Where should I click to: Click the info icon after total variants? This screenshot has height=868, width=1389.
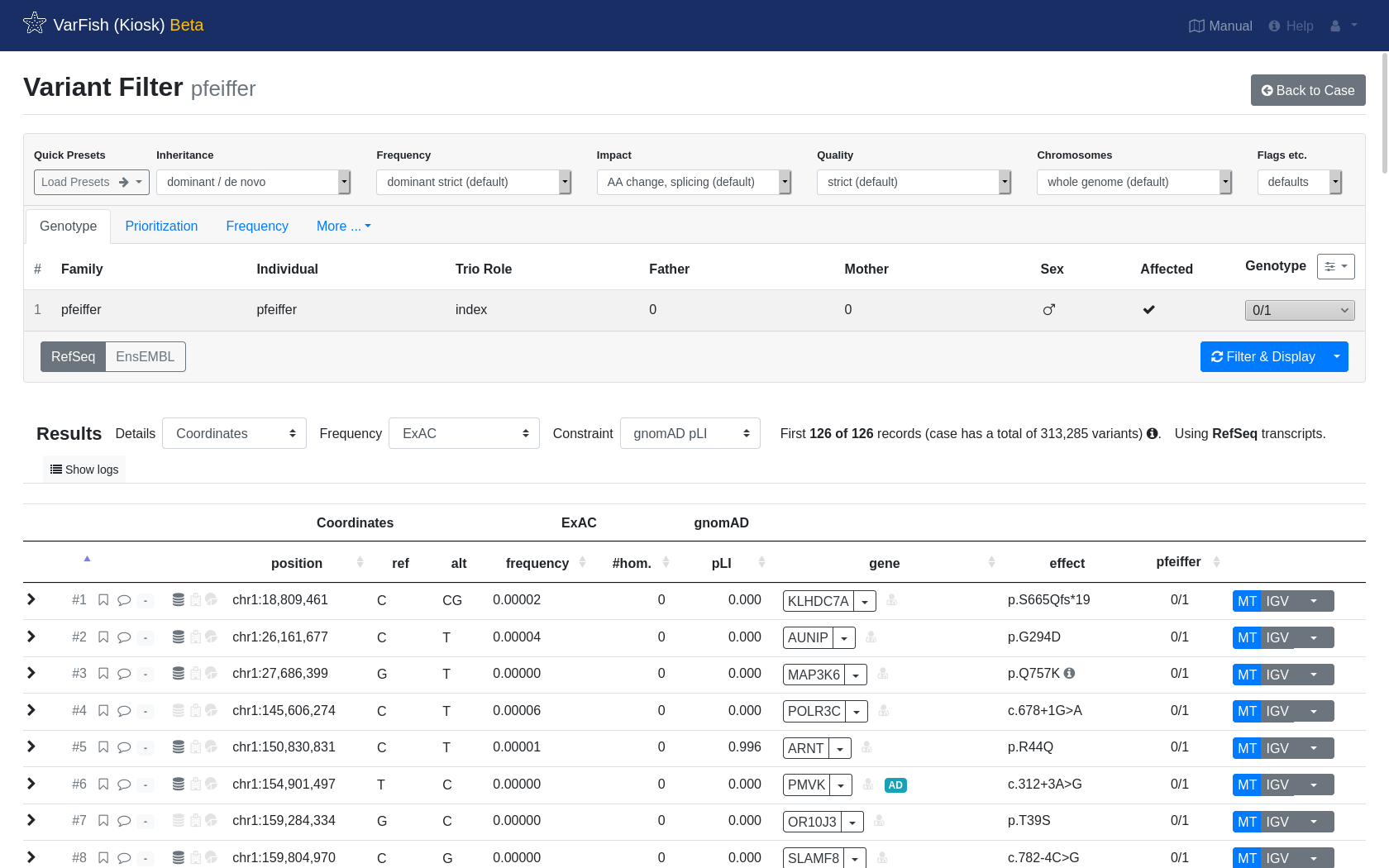coord(1152,433)
